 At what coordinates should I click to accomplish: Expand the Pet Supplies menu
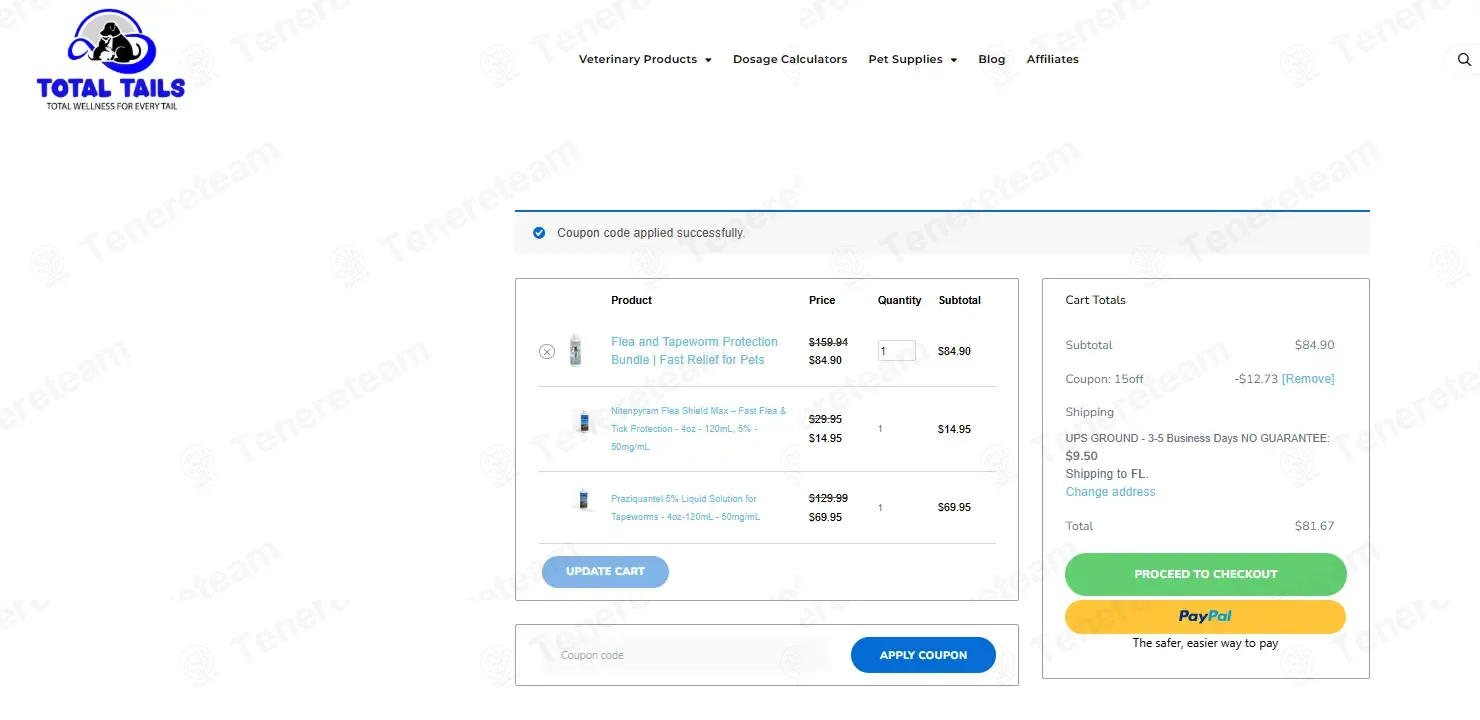(912, 60)
